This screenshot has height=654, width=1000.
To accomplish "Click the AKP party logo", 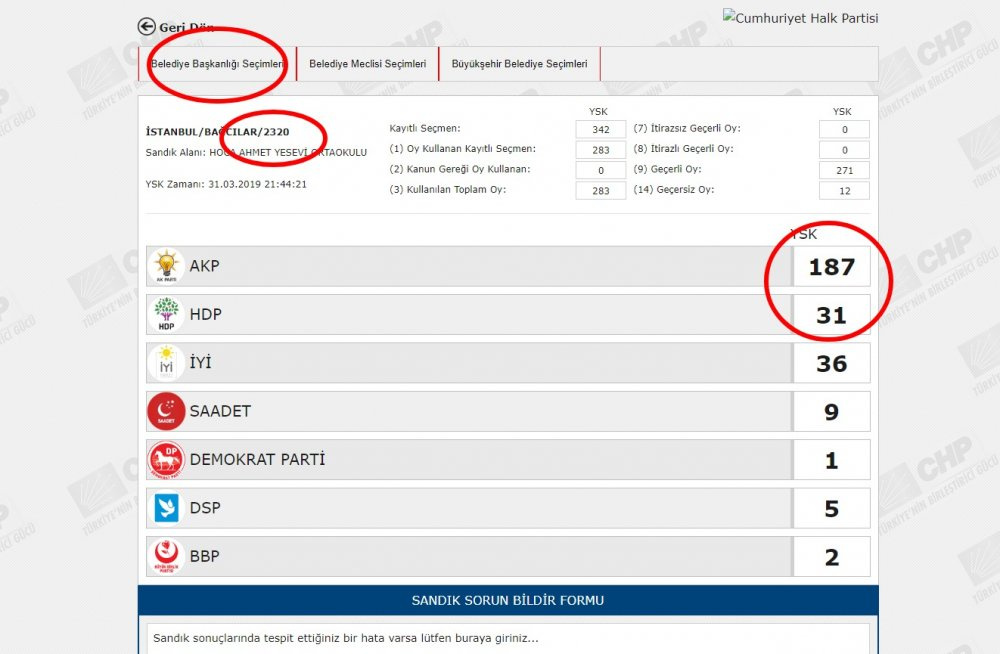I will click(166, 266).
